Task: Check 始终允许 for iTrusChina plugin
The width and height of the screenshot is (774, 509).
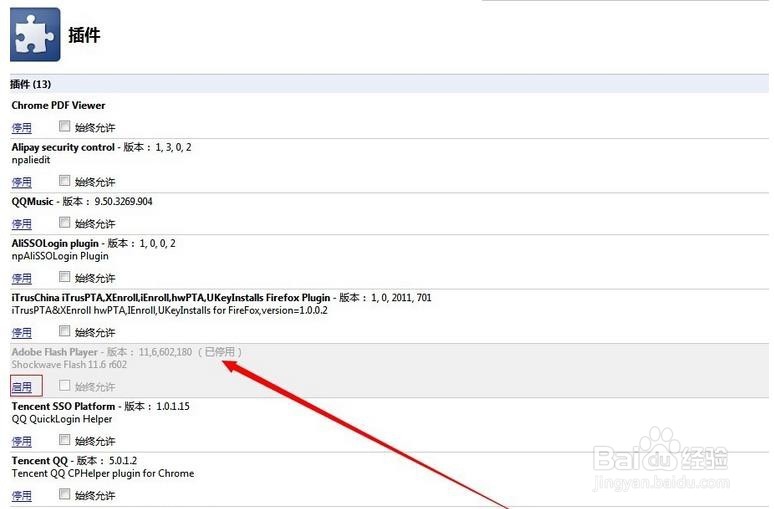Action: 65,331
